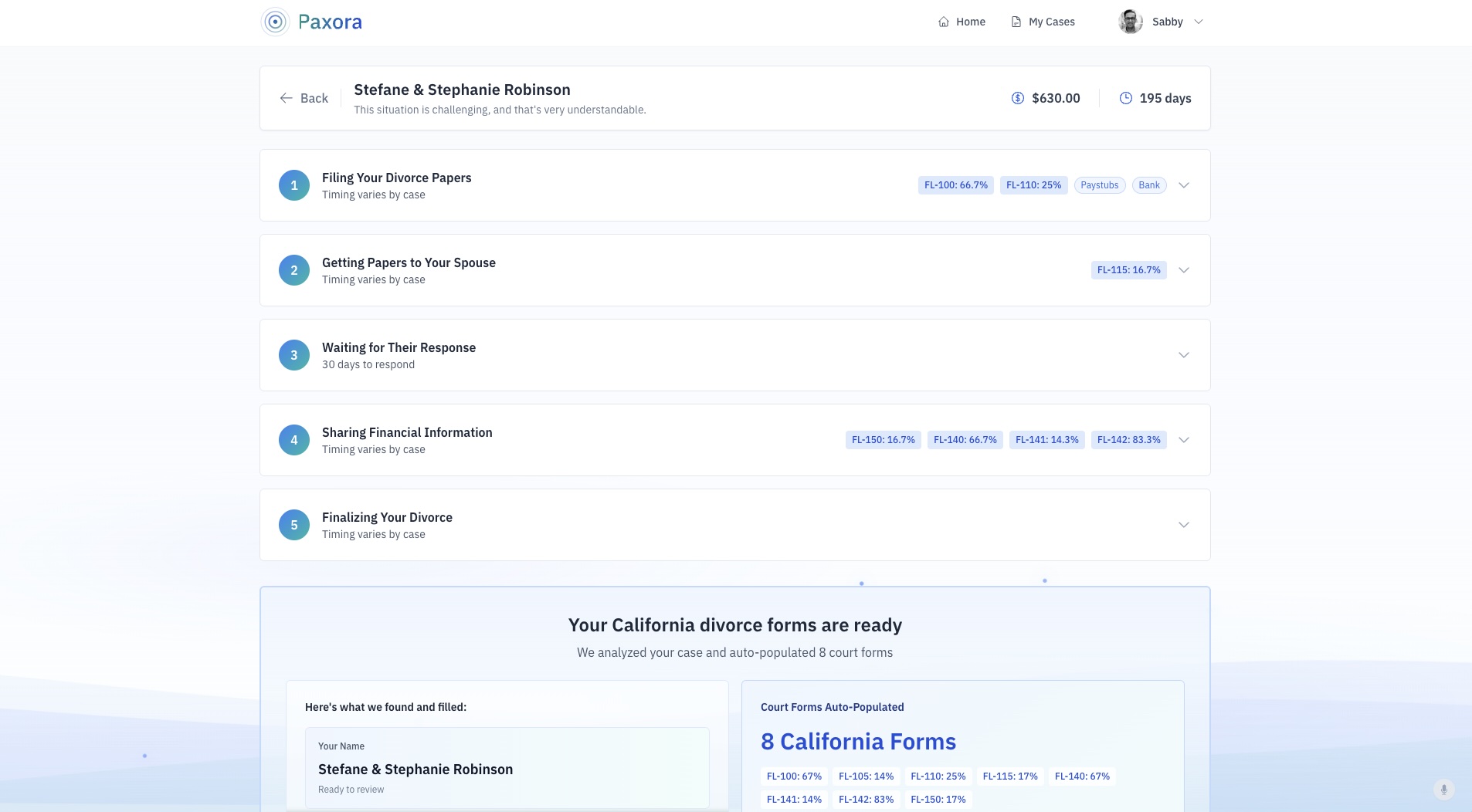The height and width of the screenshot is (812, 1472).
Task: Expand Filing Your Divorce Papers step
Action: click(x=1183, y=185)
